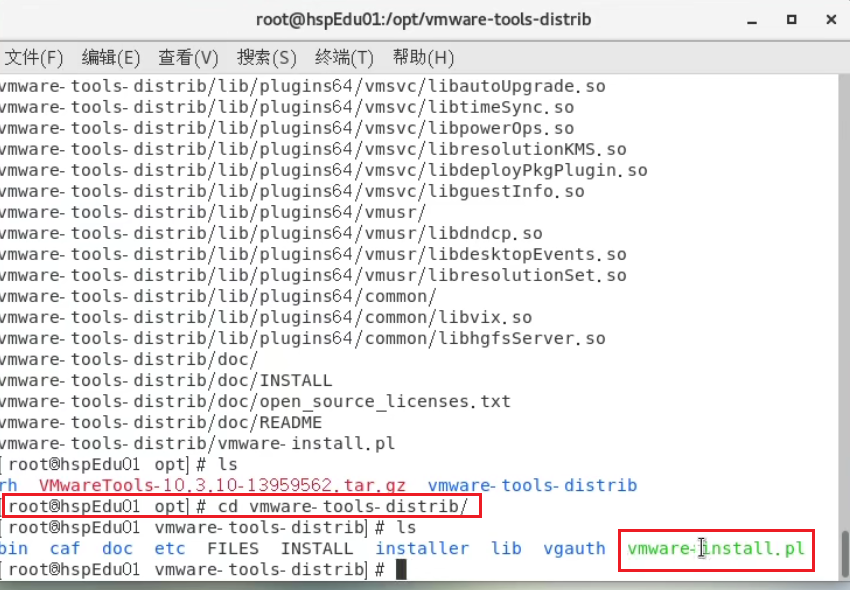Click the vmware-install.pl file name in ls output

pos(716,549)
